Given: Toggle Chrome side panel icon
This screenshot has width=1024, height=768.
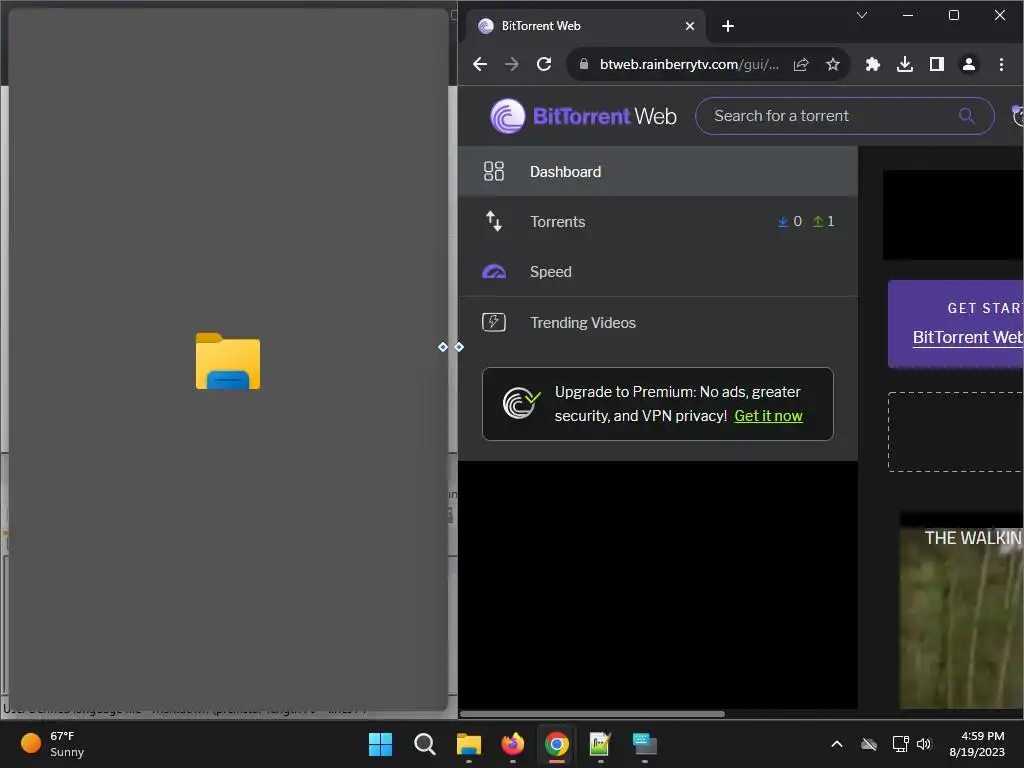Looking at the screenshot, I should [936, 64].
